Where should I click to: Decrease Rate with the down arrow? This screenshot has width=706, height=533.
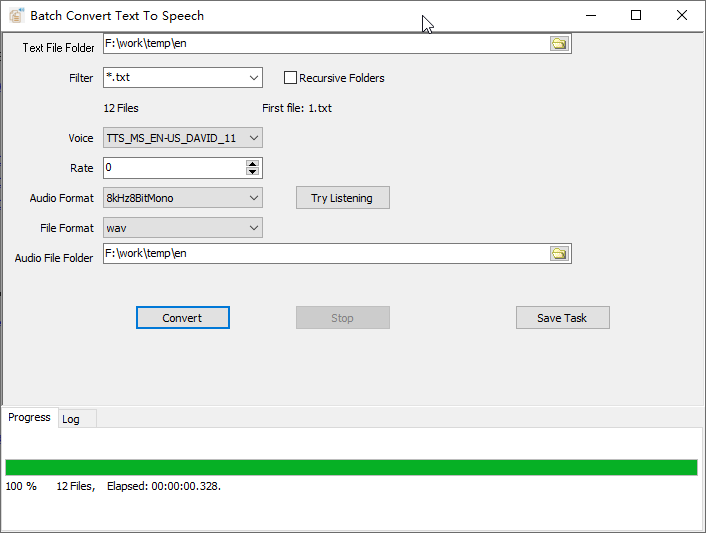[253, 172]
